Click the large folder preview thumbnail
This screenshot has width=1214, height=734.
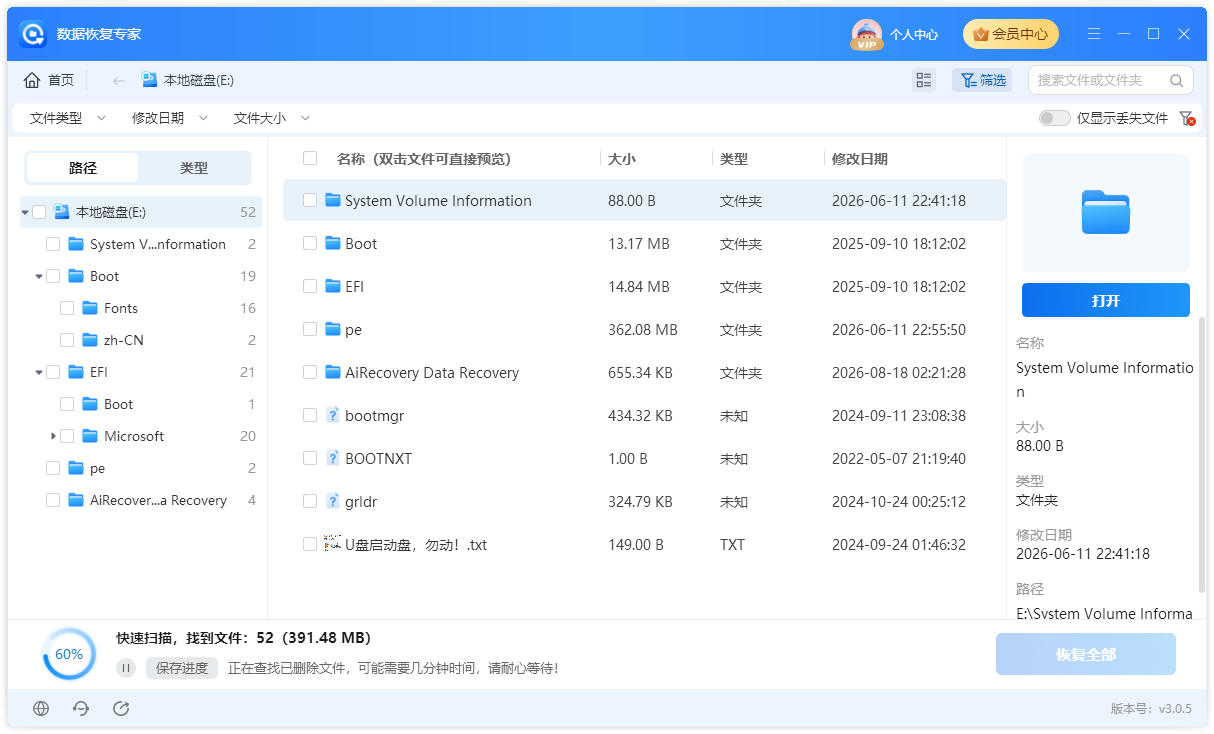point(1105,212)
